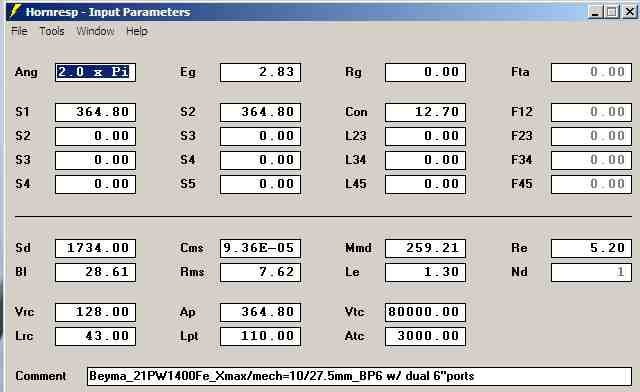Edit the Re value 5.20

tap(591, 248)
